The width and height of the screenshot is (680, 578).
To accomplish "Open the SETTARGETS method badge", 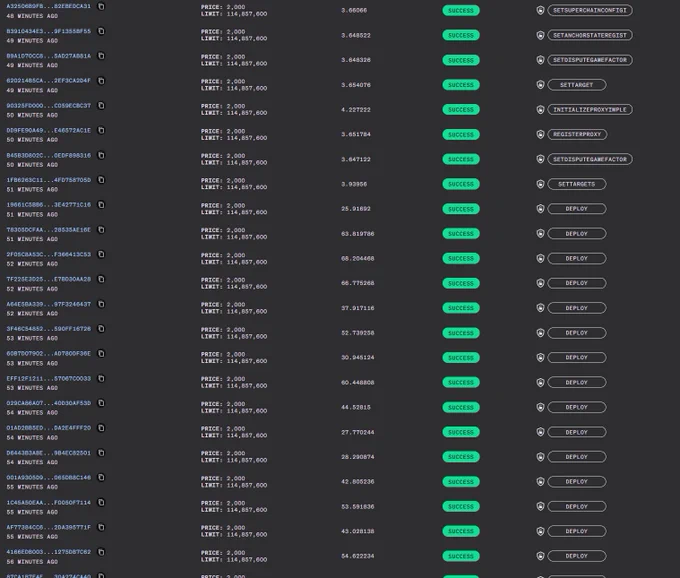I will coord(577,184).
